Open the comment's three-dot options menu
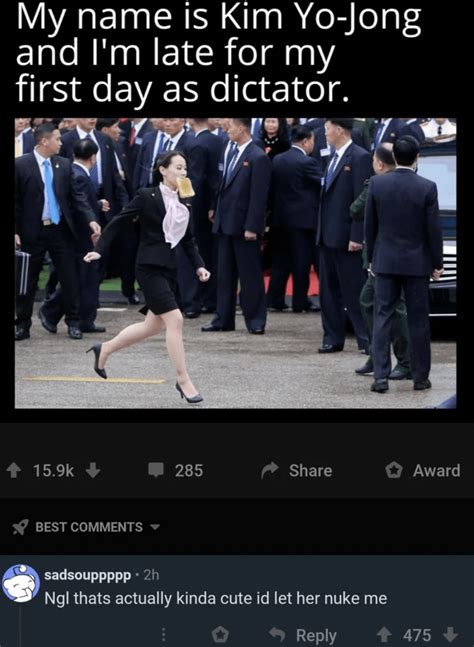The height and width of the screenshot is (647, 474). pos(163,635)
